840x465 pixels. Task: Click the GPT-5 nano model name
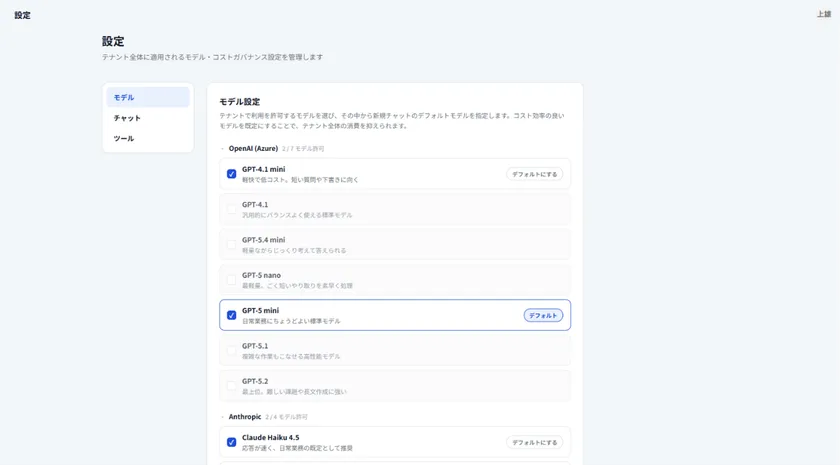(x=261, y=275)
